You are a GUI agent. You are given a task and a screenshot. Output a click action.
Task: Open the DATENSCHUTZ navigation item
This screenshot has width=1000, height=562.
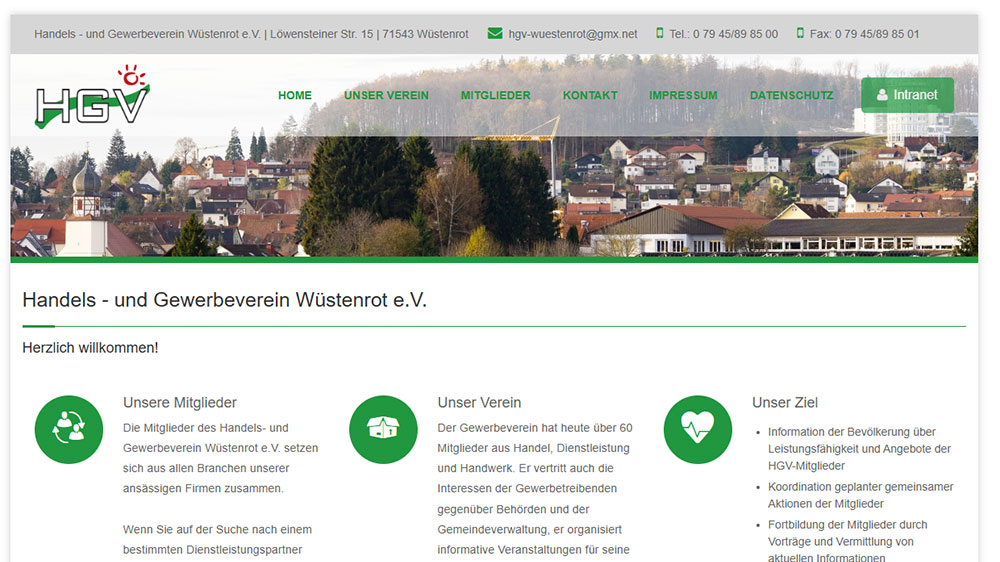[791, 96]
